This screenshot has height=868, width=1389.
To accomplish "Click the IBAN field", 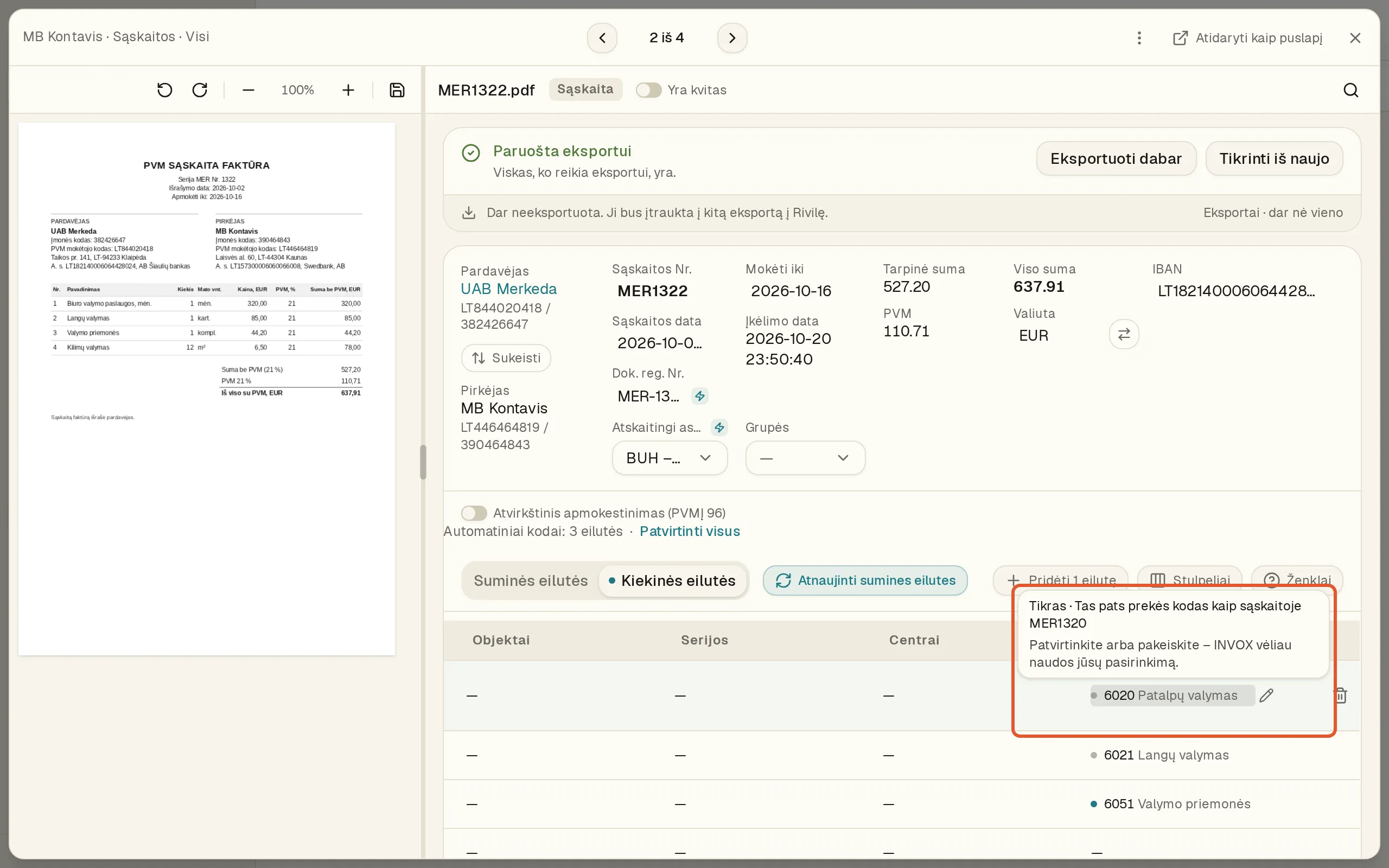I will point(1237,291).
